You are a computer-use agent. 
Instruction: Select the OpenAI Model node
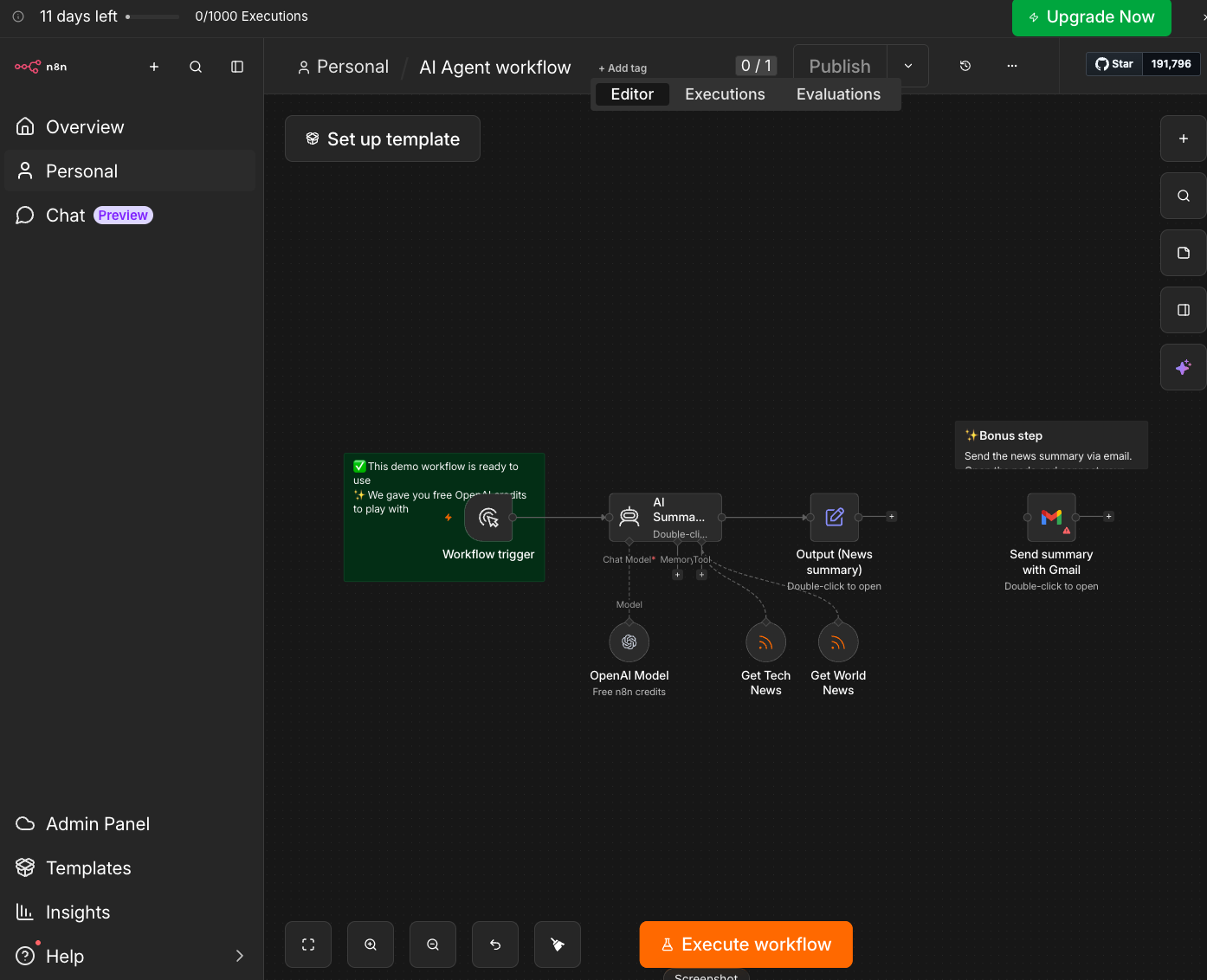(629, 642)
